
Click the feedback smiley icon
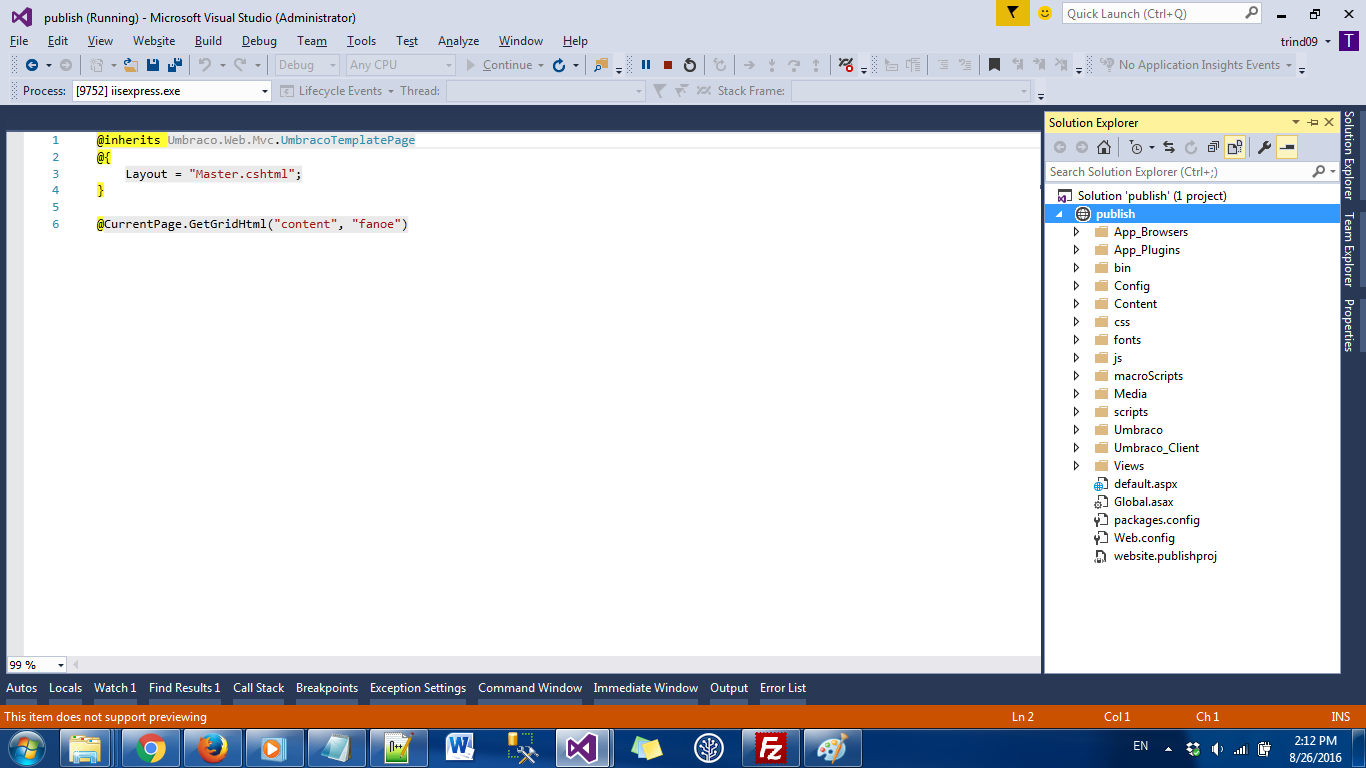click(1045, 13)
